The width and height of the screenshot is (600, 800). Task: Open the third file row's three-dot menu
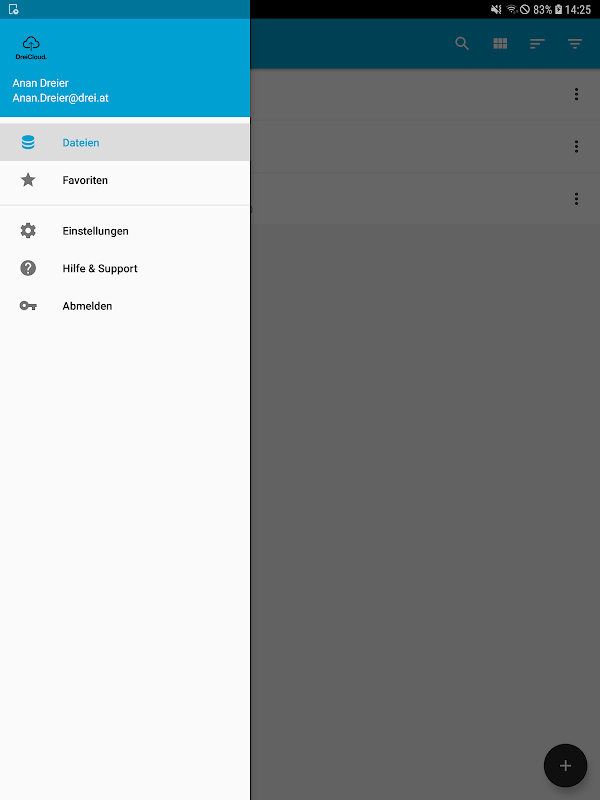click(x=577, y=199)
